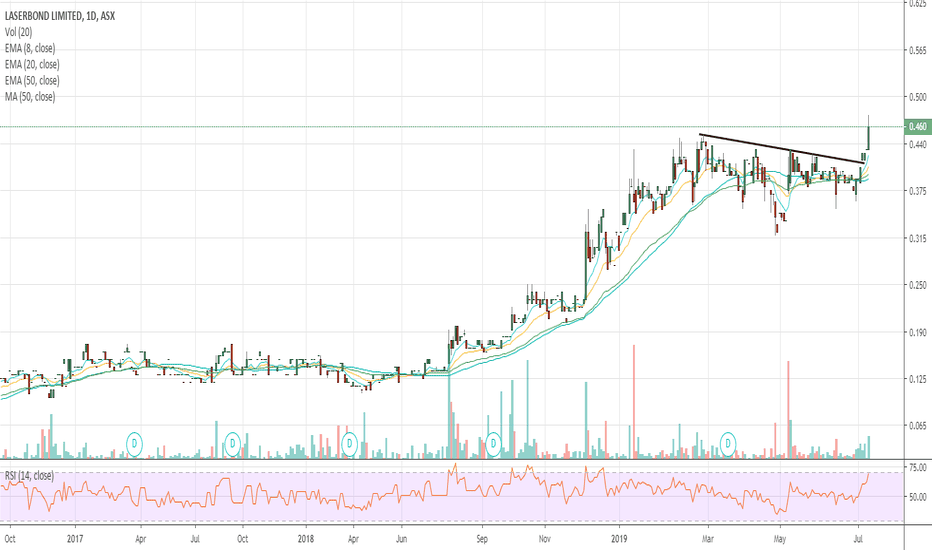Image resolution: width=932 pixels, height=550 pixels.
Task: Click the Jun label on time axis
Action: tap(401, 539)
